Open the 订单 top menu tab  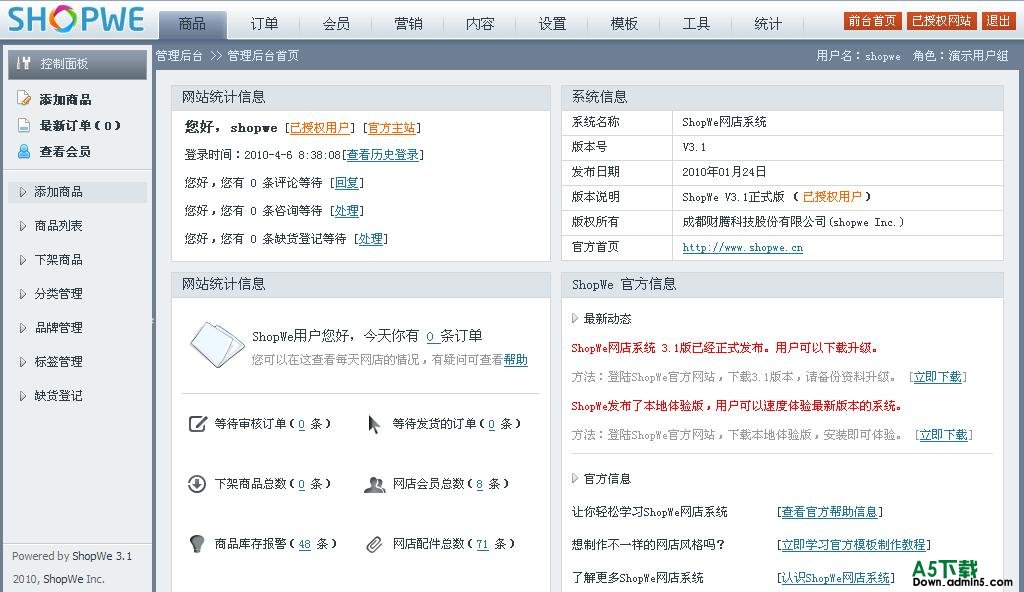point(265,24)
